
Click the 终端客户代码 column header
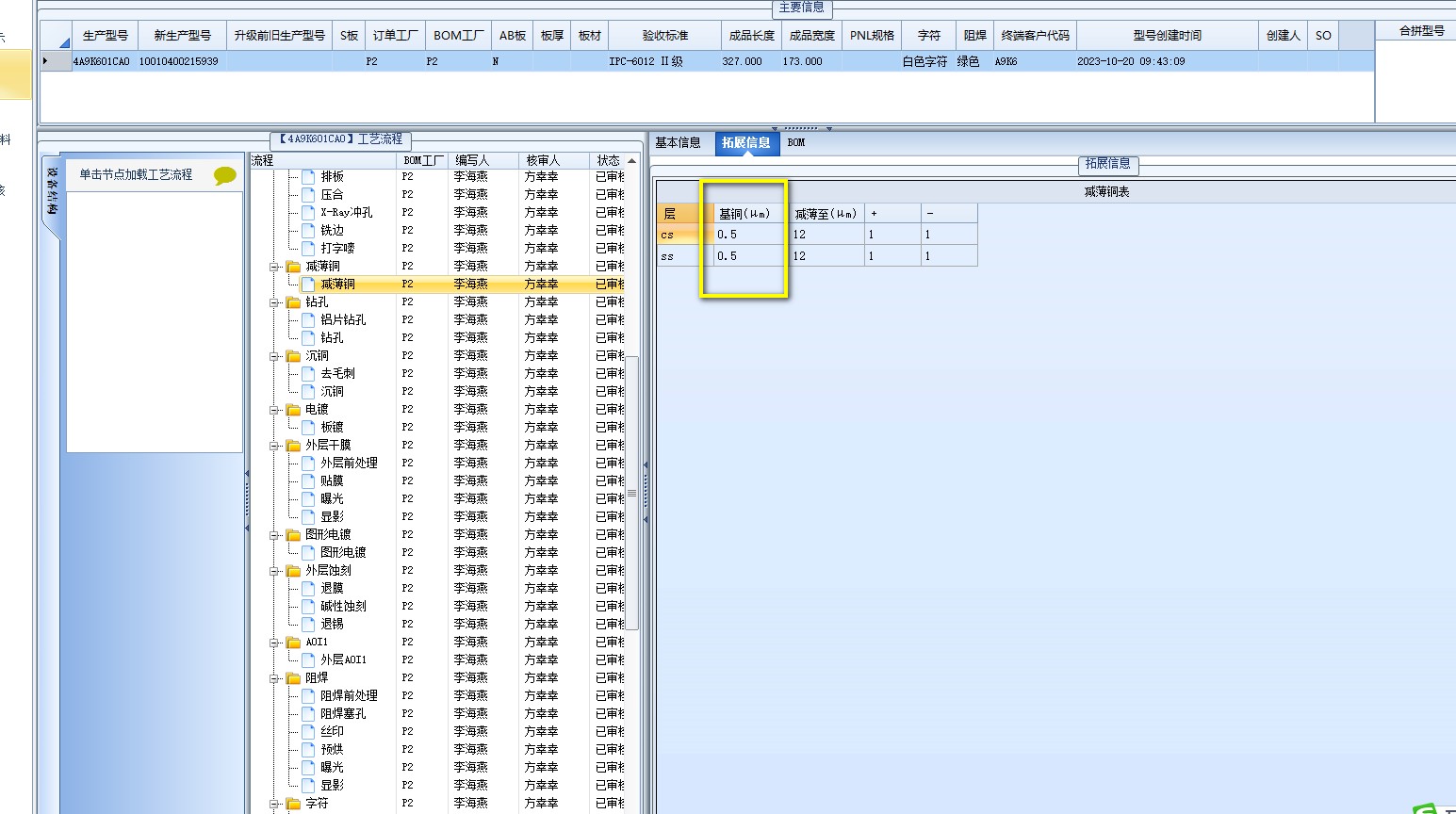pyautogui.click(x=1036, y=36)
